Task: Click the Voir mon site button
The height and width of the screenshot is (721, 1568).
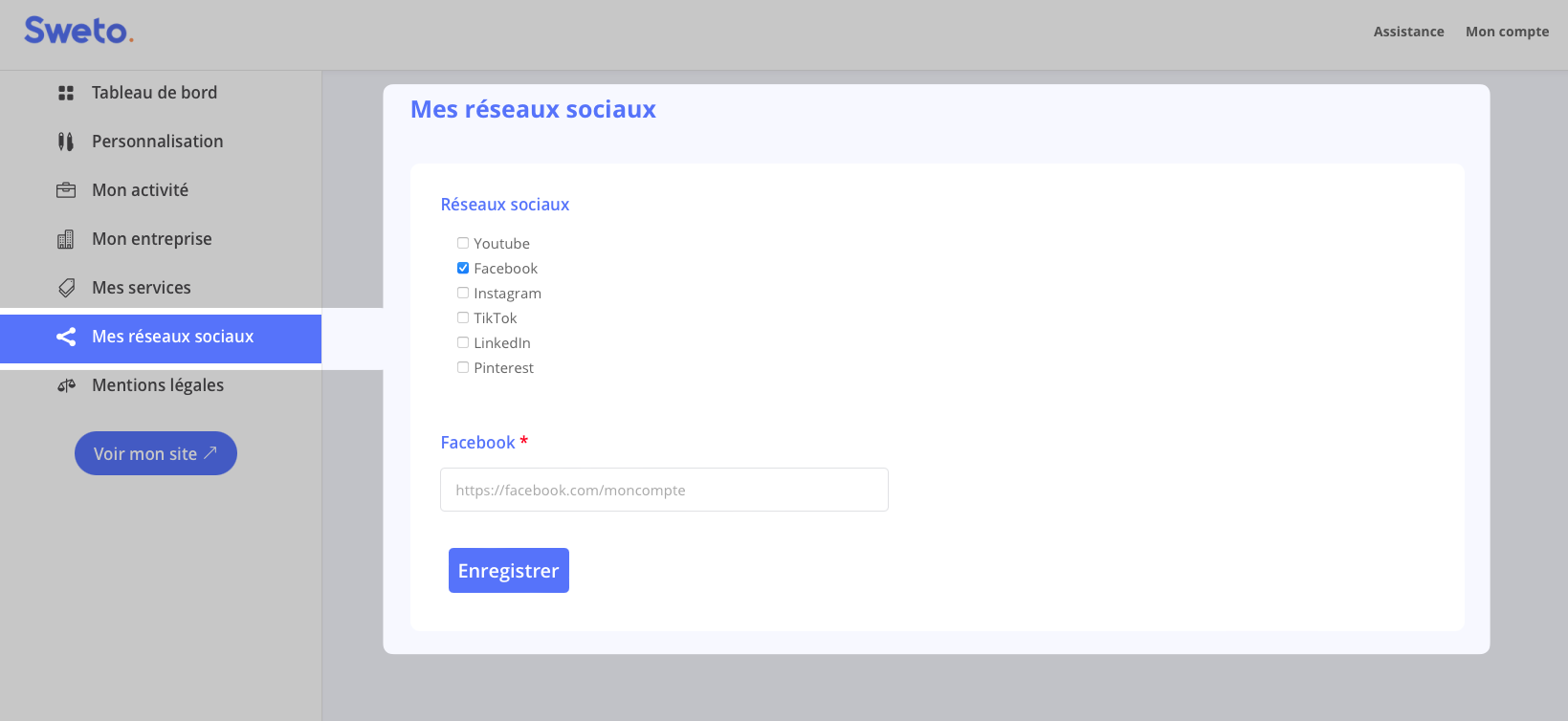Action: (156, 453)
